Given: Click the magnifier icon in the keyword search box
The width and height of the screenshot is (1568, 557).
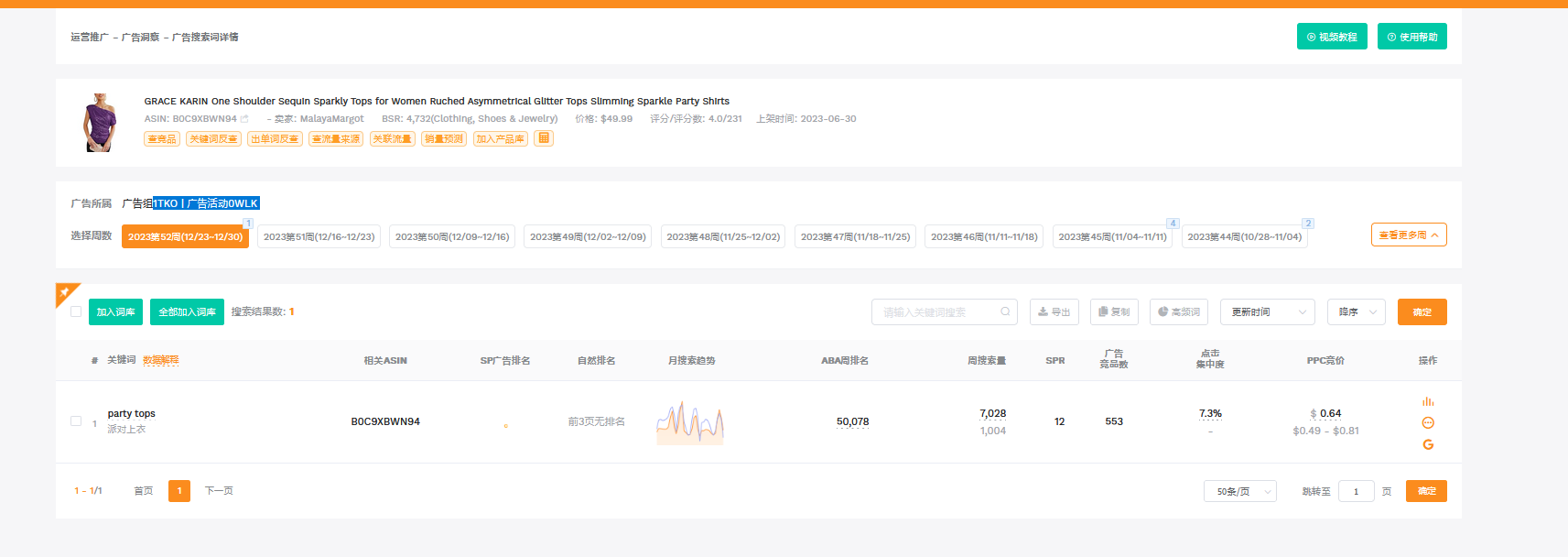Looking at the screenshot, I should 1005,311.
